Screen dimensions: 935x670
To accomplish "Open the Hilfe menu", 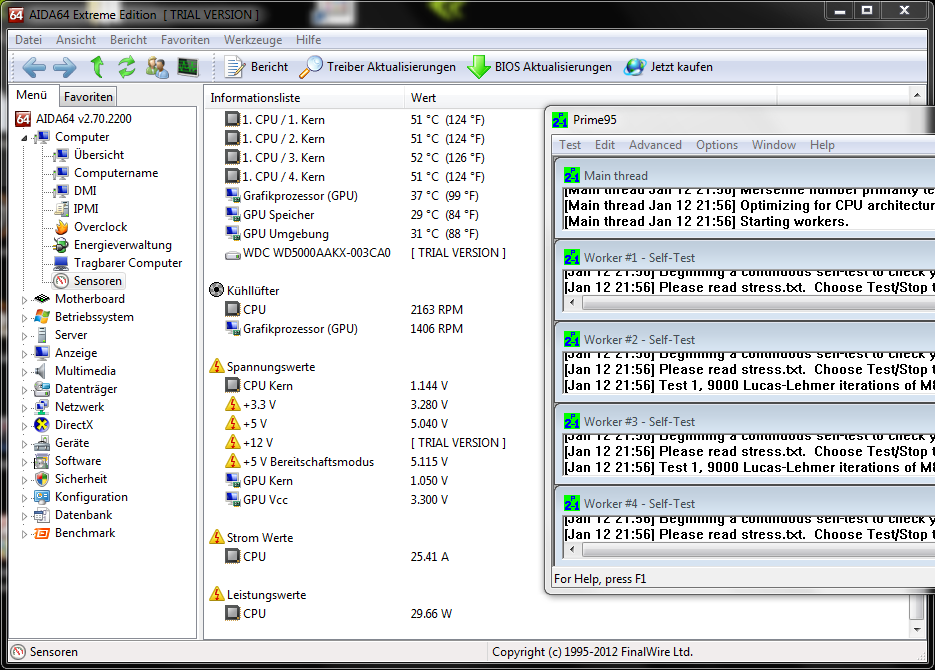I will point(308,40).
